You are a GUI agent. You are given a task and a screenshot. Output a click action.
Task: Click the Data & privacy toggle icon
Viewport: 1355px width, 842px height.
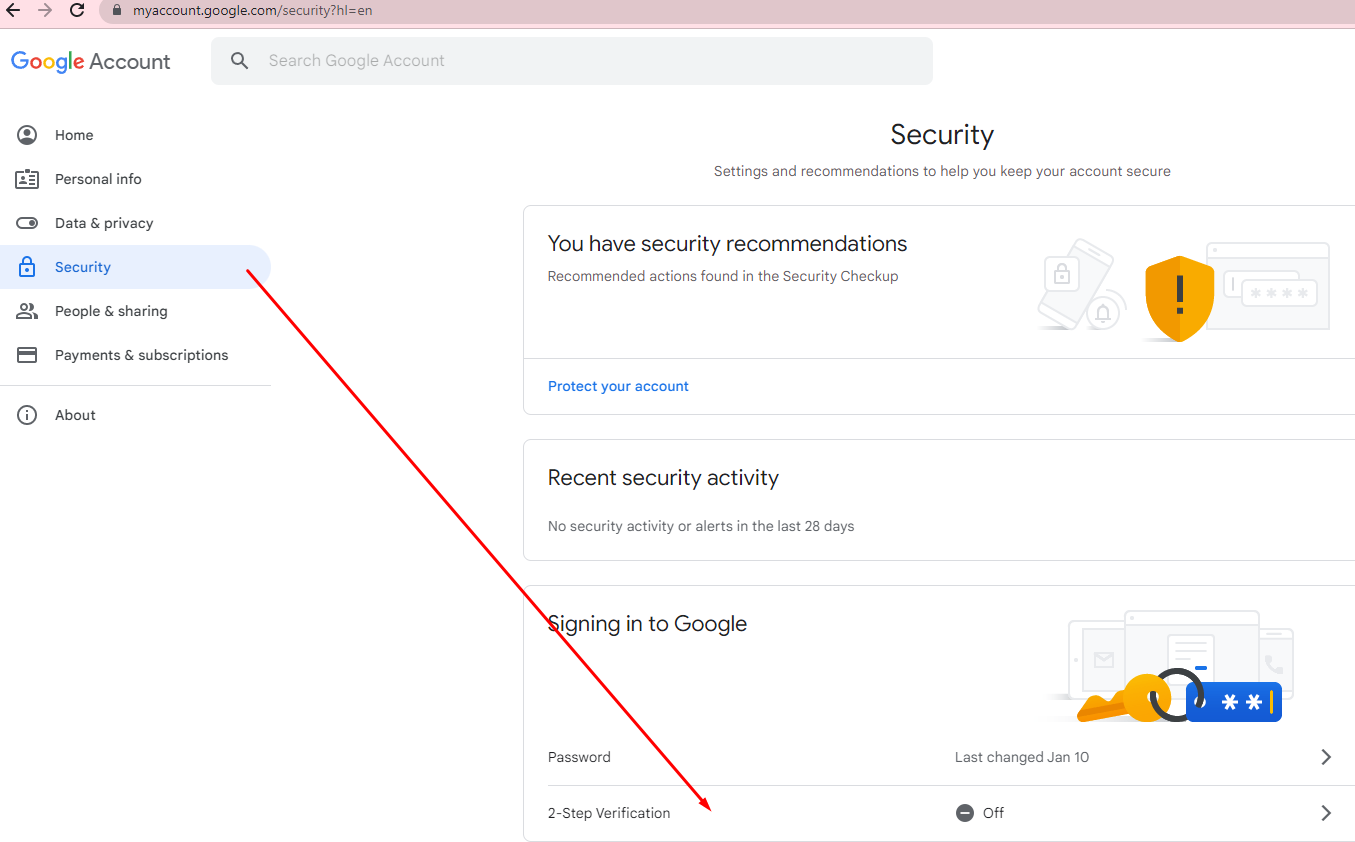(27, 223)
